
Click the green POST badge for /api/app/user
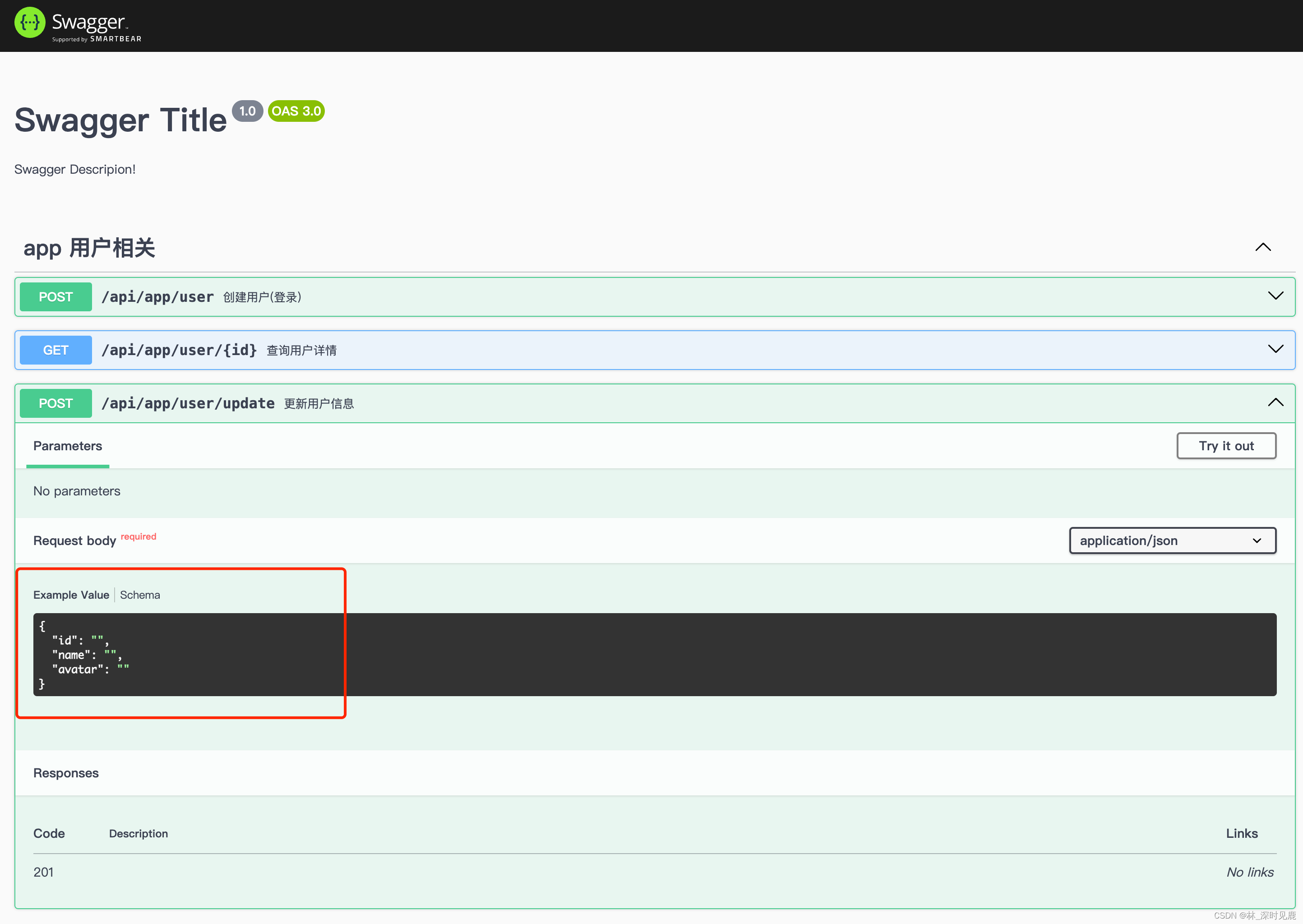56,297
